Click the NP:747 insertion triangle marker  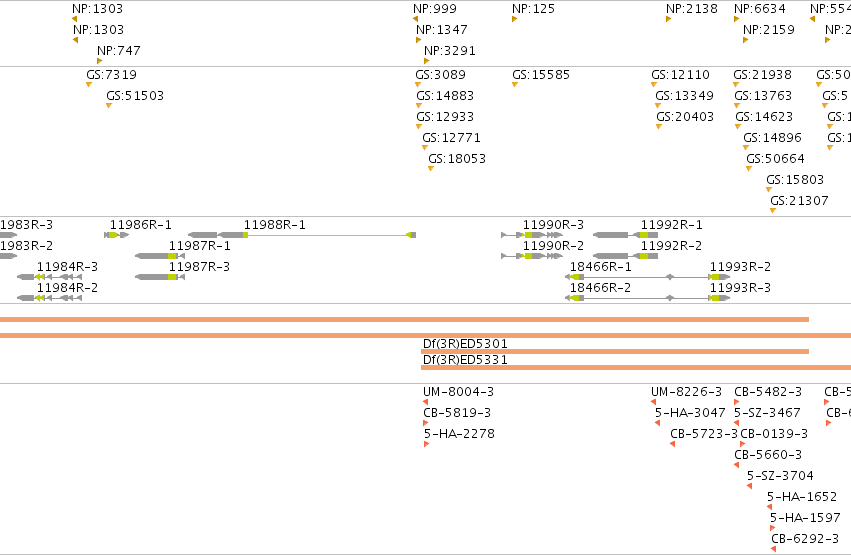99,61
